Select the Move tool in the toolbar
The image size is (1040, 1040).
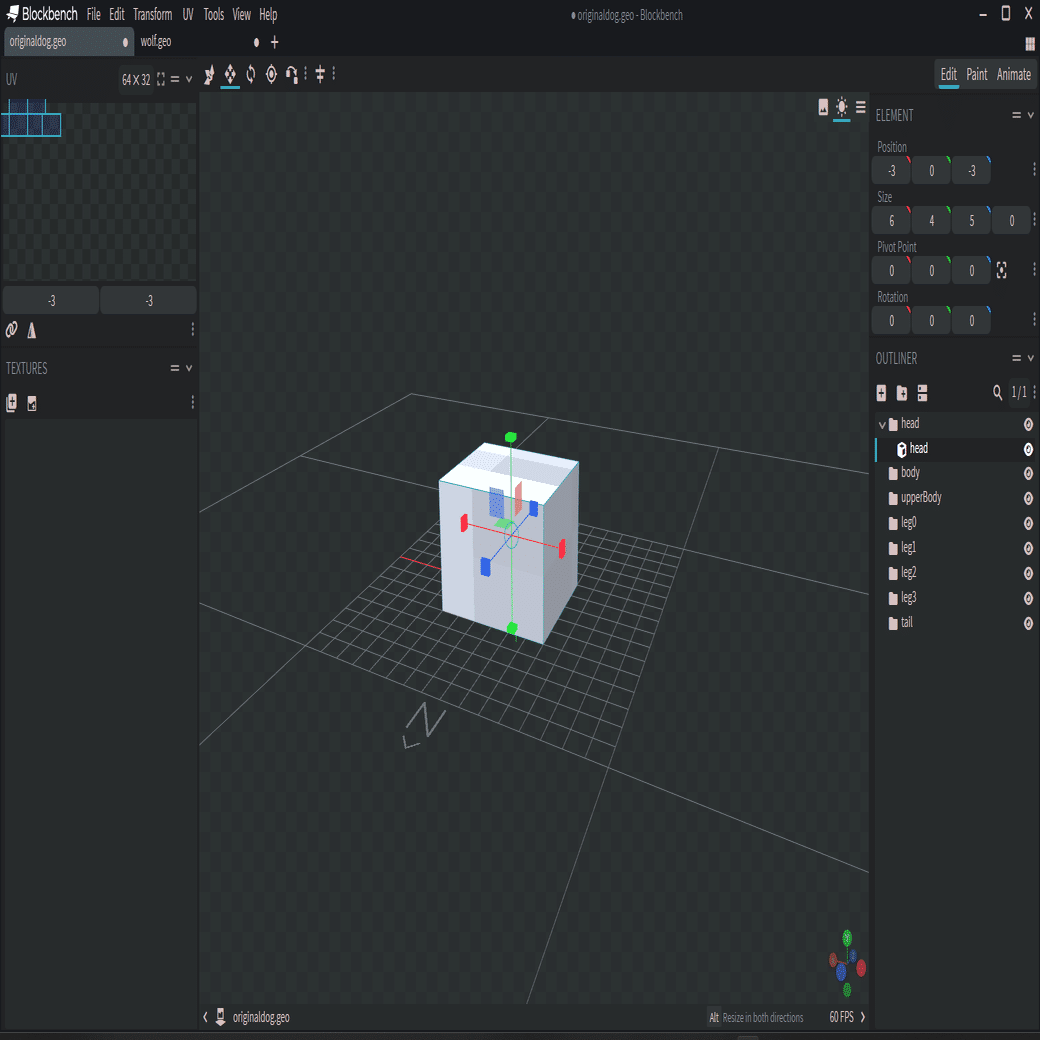click(x=209, y=74)
